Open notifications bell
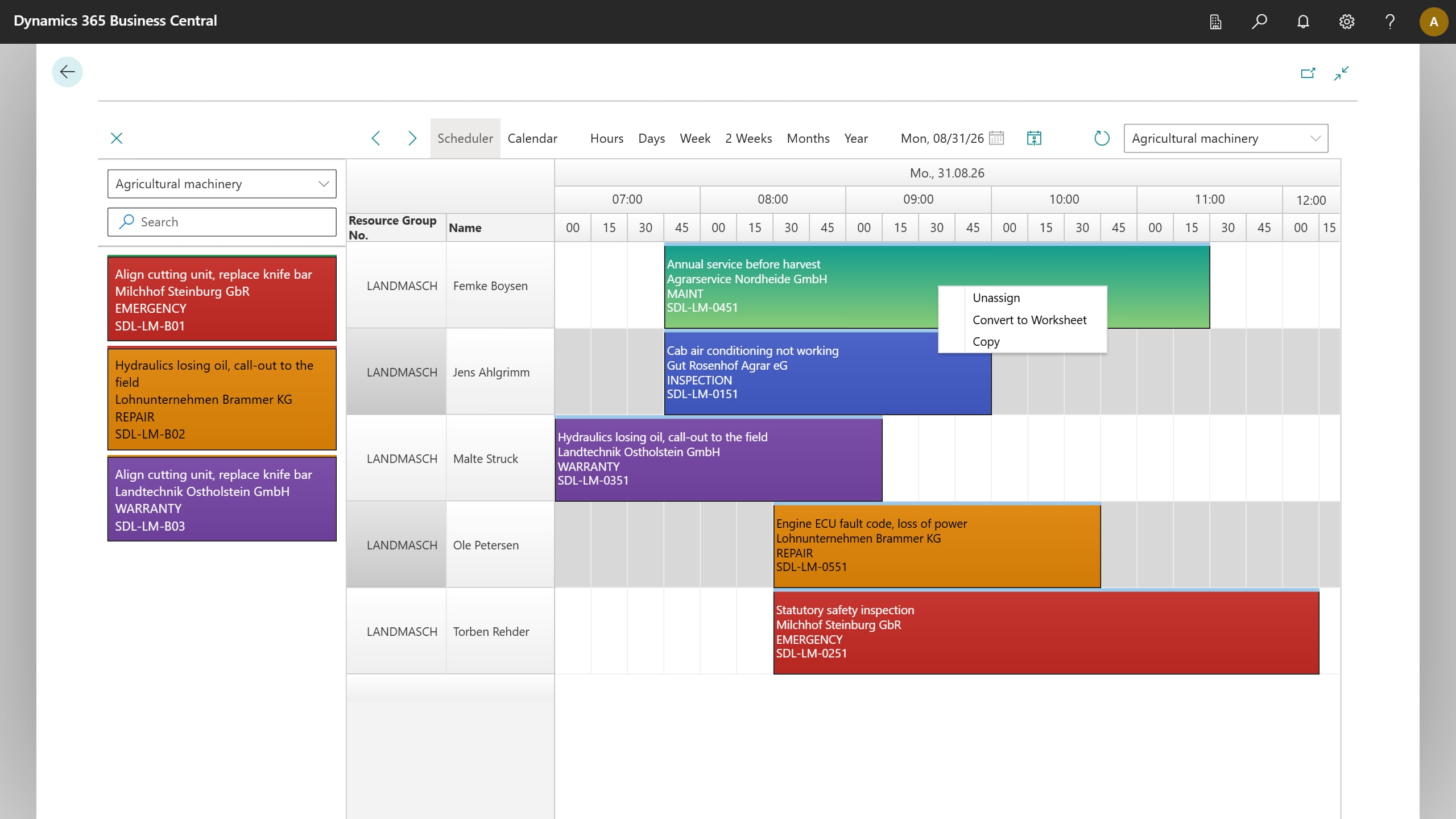The image size is (1456, 819). 1303,22
